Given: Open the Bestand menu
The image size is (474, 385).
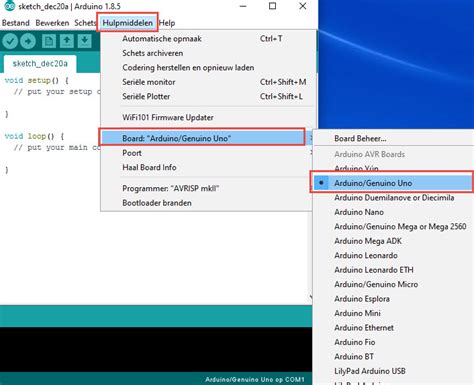Looking at the screenshot, I should pyautogui.click(x=16, y=23).
